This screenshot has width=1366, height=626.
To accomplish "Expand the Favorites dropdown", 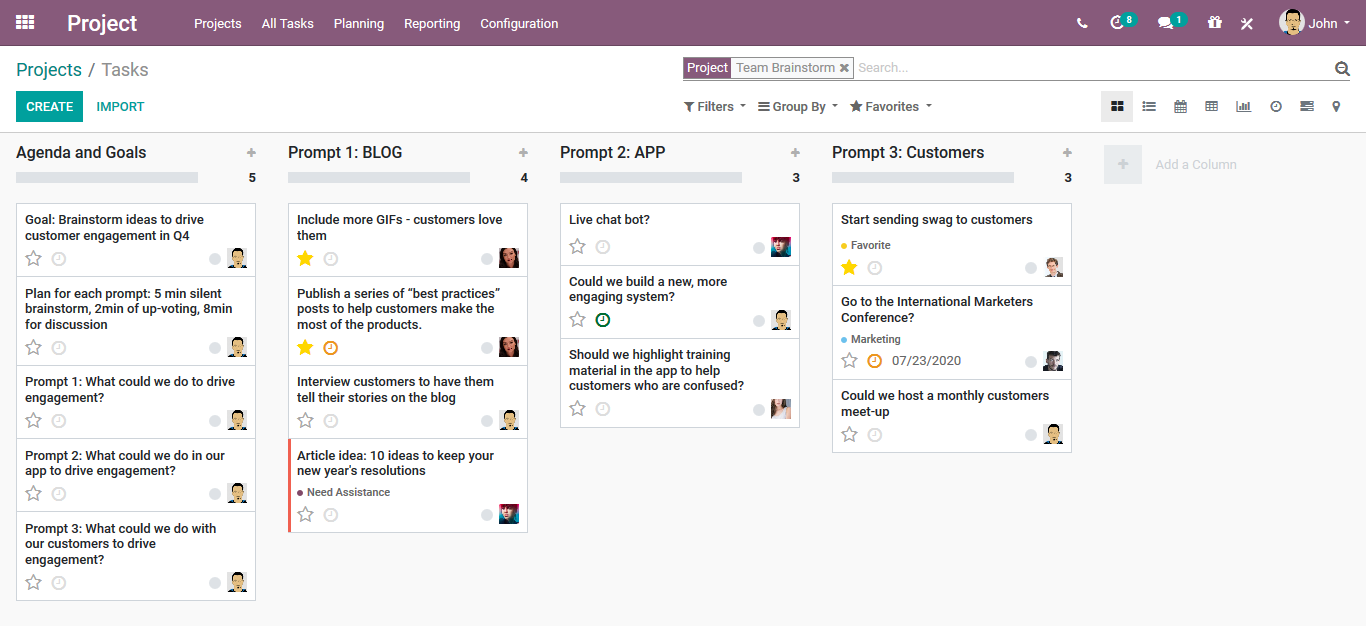I will [x=890, y=106].
